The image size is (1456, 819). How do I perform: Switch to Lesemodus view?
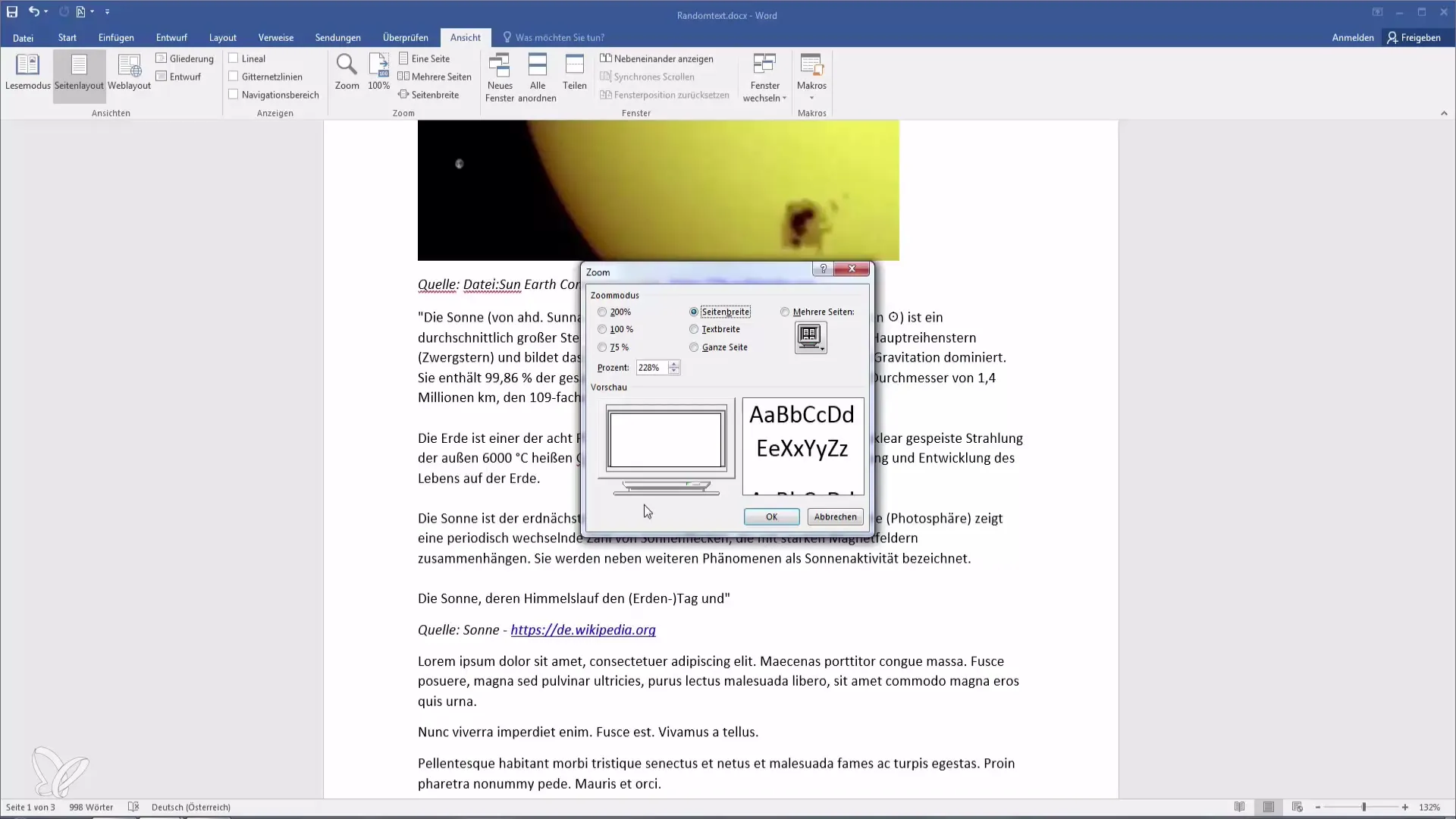[28, 74]
